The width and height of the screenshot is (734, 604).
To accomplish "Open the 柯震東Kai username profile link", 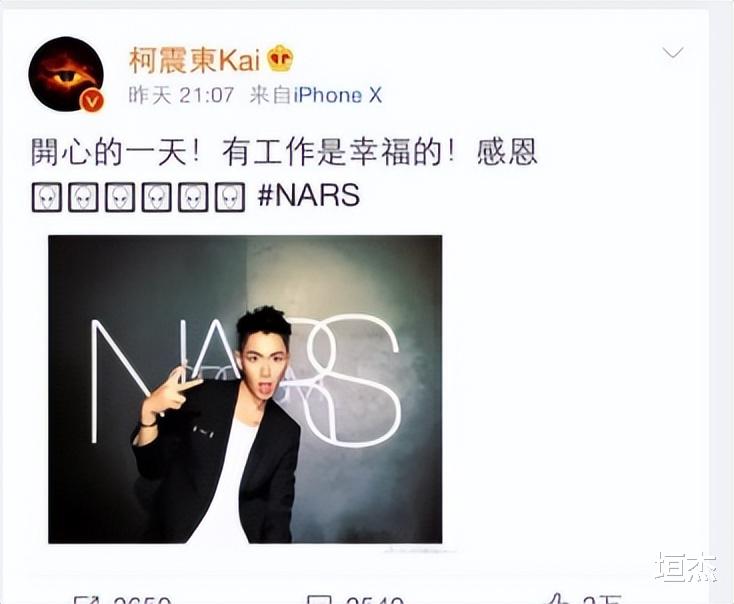I will click(194, 60).
